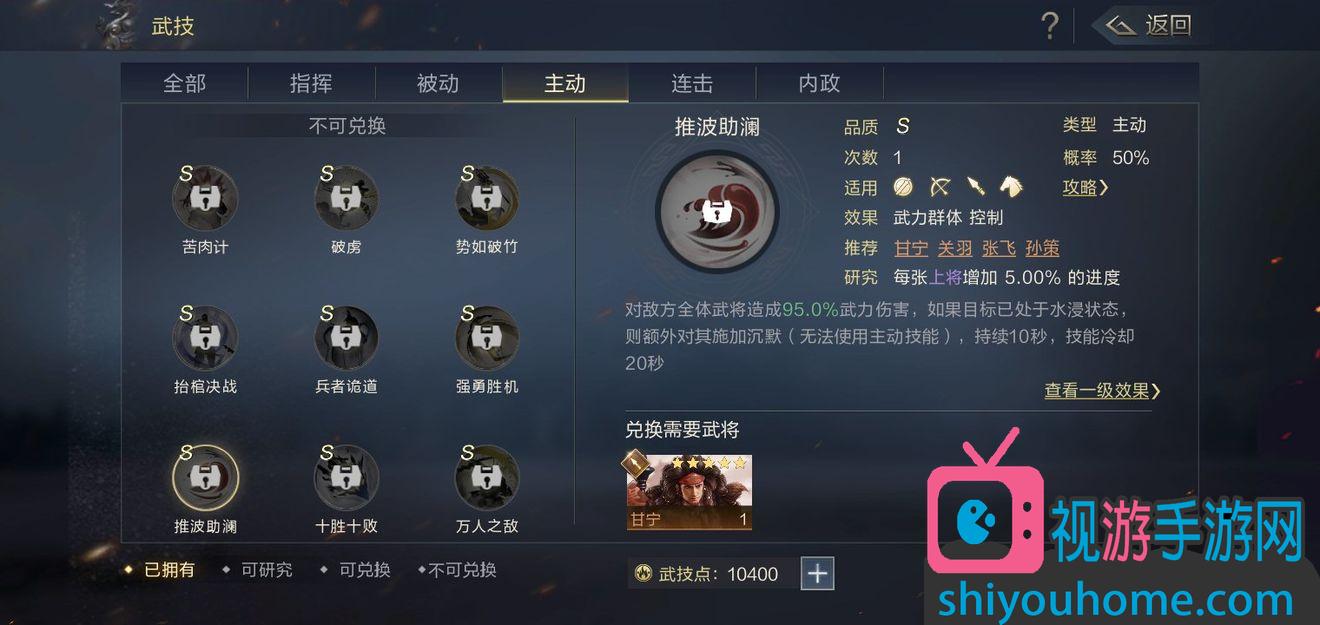1320x625 pixels.
Task: Select the 兵者诡道 skill icon
Action: [x=346, y=338]
